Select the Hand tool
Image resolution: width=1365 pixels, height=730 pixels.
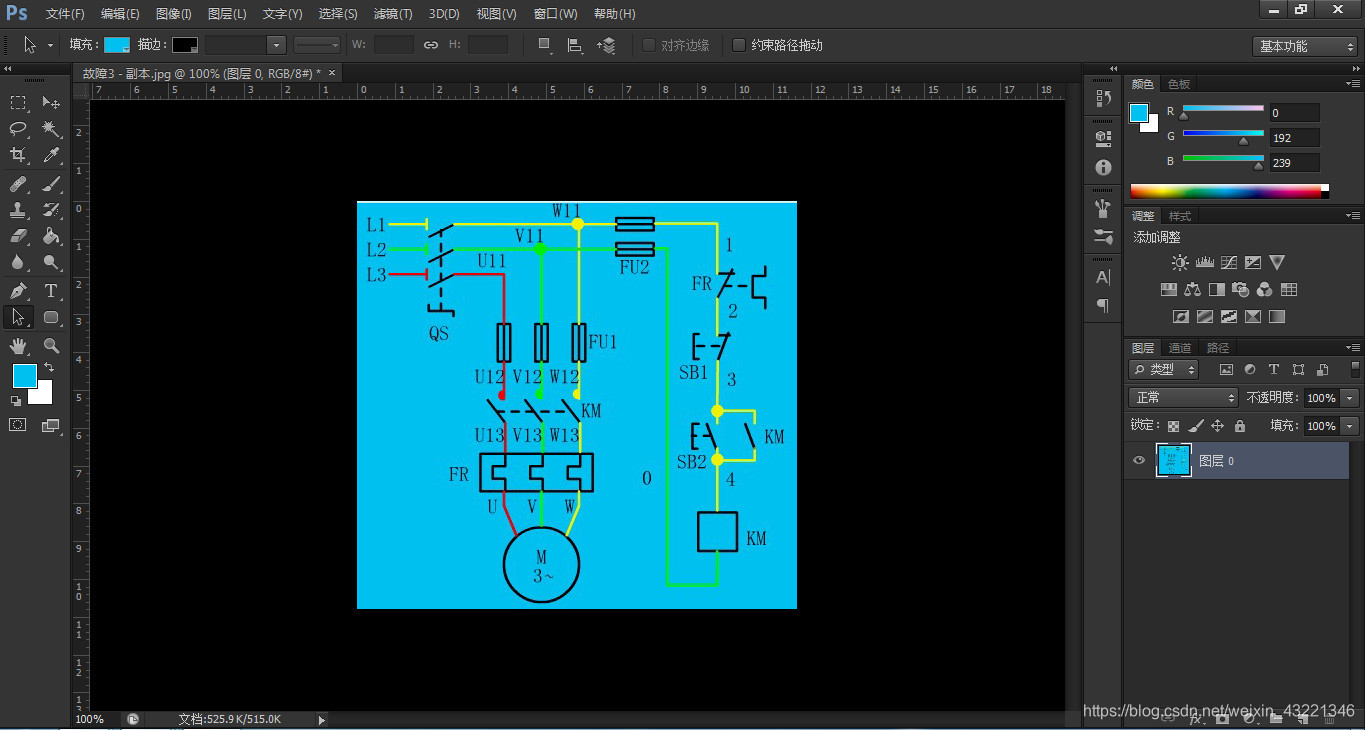[x=18, y=346]
